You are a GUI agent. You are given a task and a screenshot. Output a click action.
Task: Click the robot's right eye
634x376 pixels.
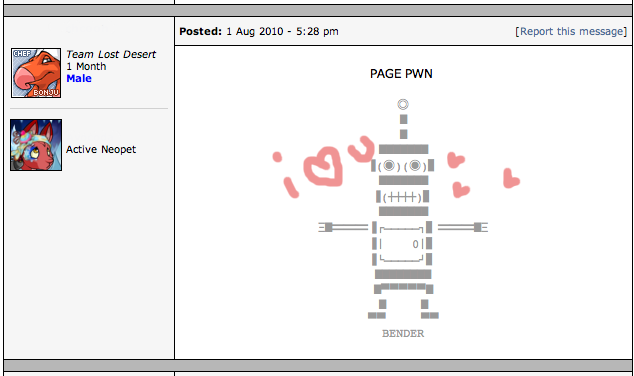[415, 165]
